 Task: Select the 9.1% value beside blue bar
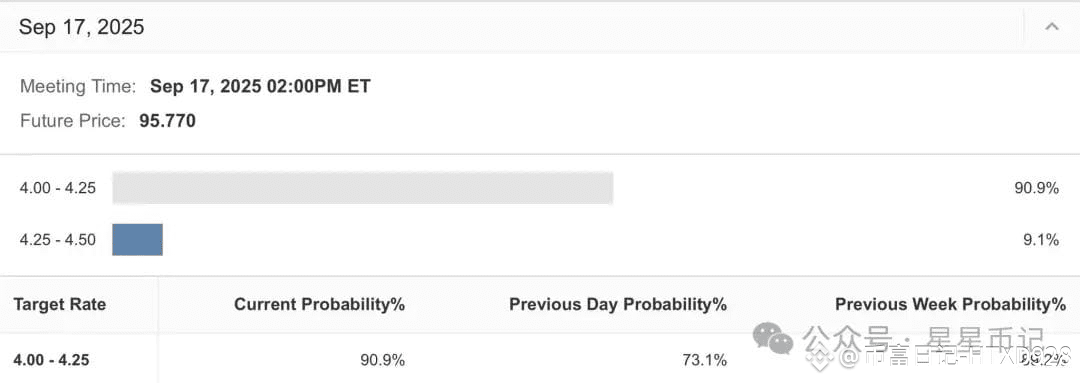(1041, 240)
